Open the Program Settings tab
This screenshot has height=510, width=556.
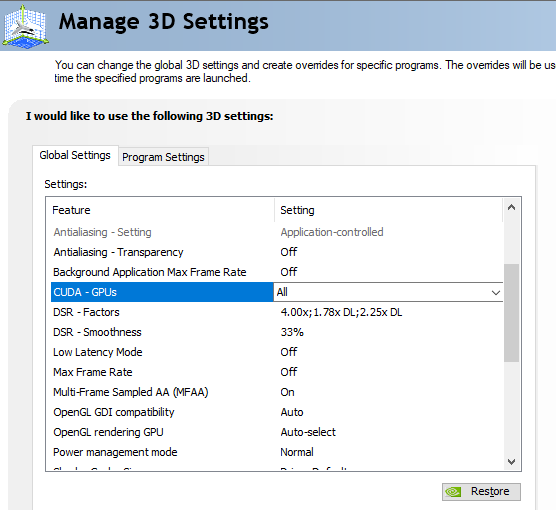point(163,157)
